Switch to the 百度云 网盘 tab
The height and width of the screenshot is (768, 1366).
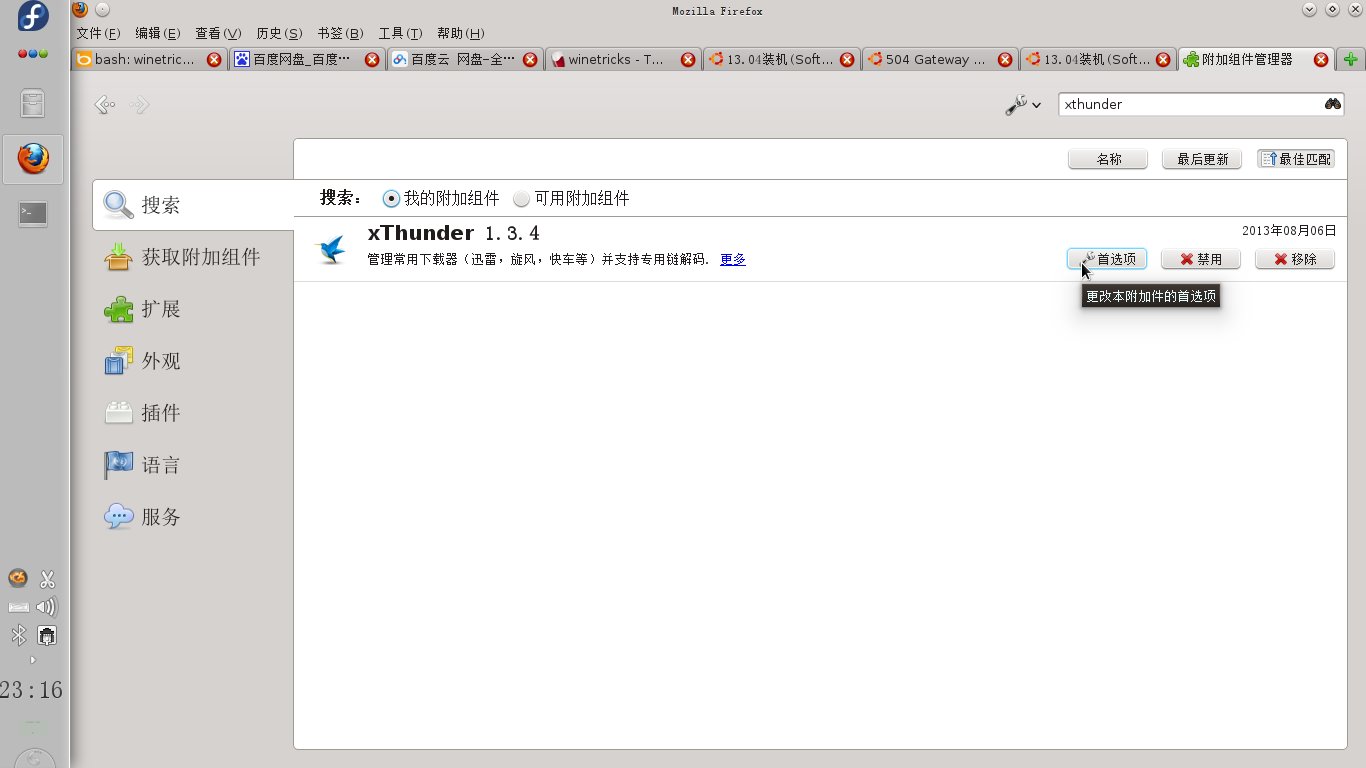(464, 59)
